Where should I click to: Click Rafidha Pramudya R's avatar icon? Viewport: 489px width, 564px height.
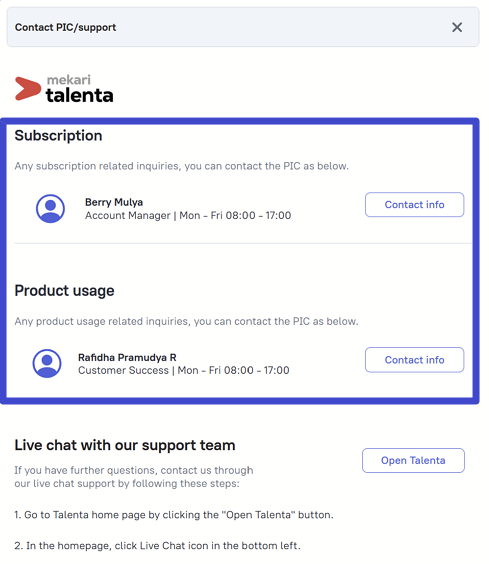(47, 363)
